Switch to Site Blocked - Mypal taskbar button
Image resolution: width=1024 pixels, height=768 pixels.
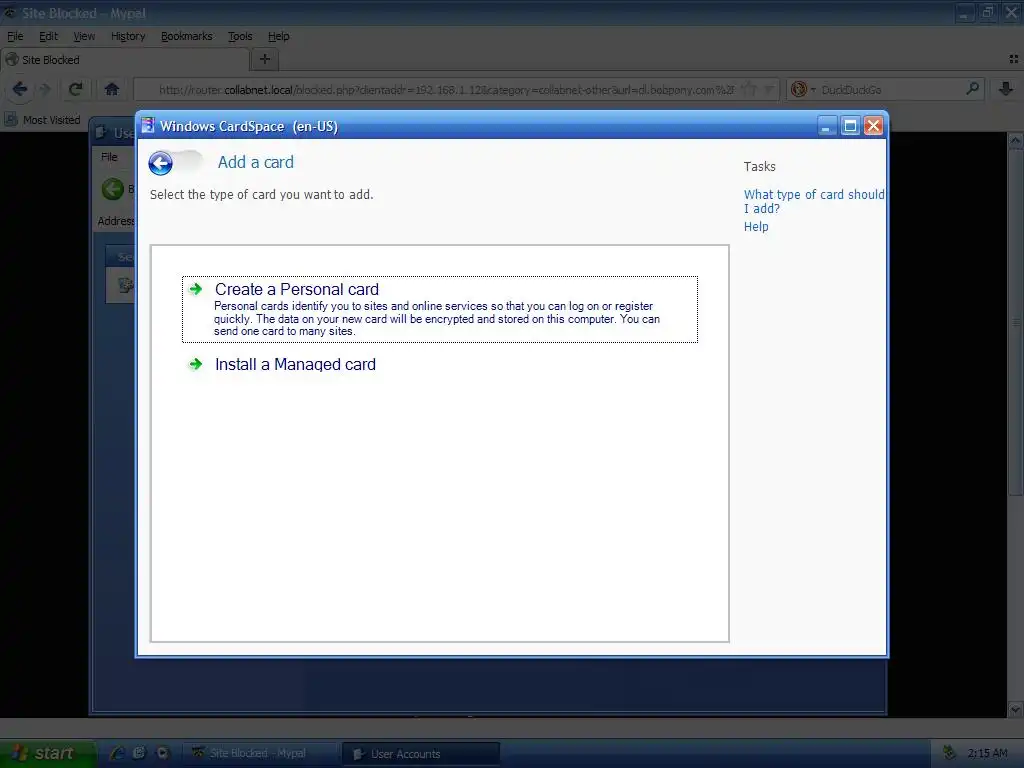[x=259, y=754]
